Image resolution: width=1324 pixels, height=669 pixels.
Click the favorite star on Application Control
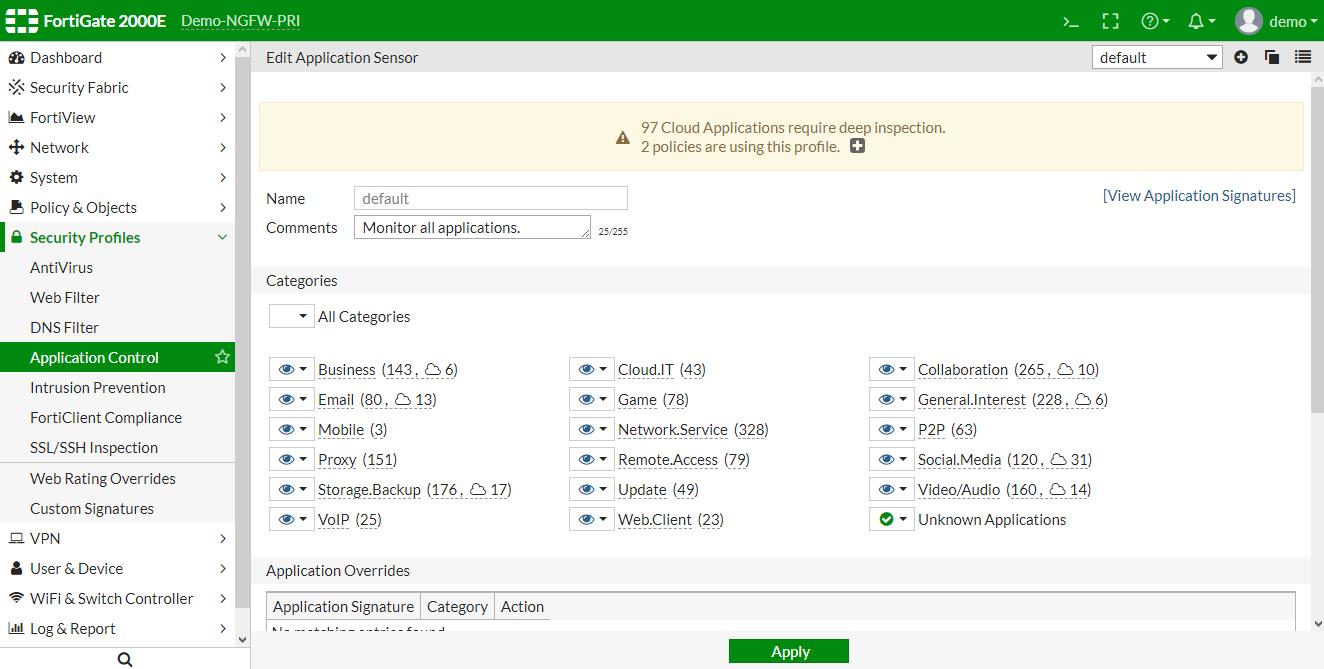point(222,357)
